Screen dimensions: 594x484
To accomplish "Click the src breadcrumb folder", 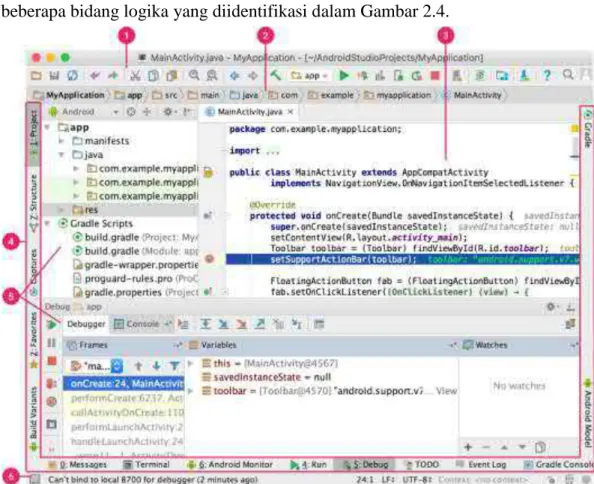I will [165, 95].
